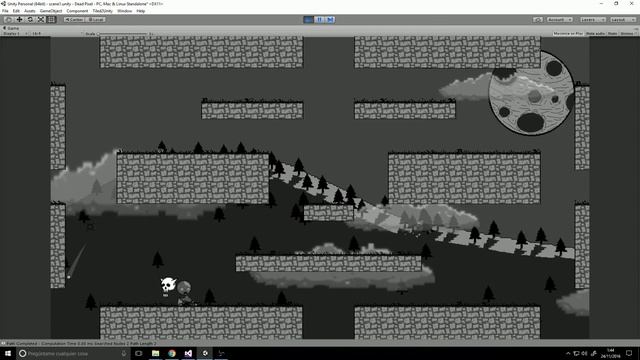Screen dimensions: 640x360
Task: Click the Pause button
Action: point(319,20)
